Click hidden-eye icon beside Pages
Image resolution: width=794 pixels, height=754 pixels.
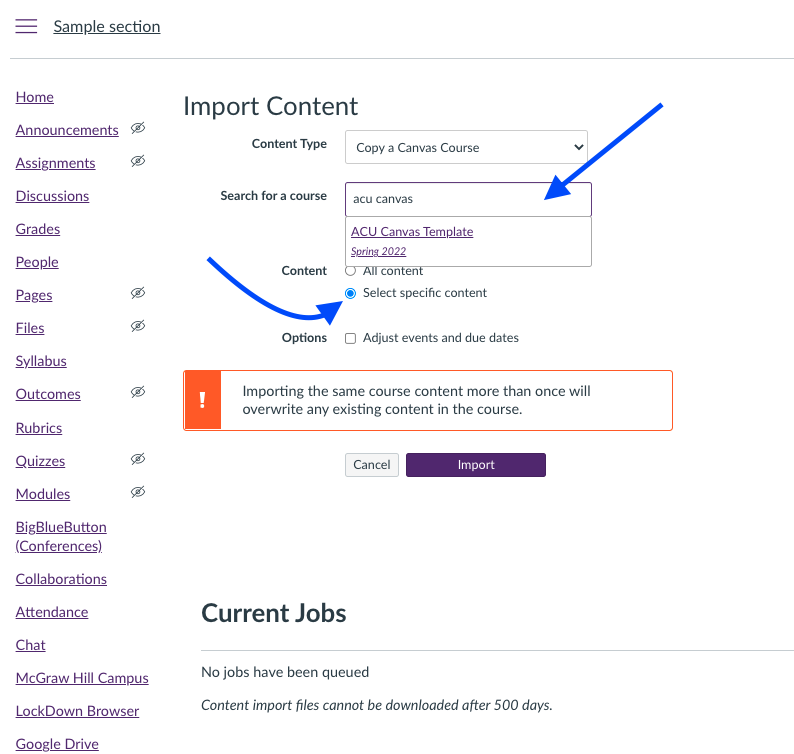[138, 294]
